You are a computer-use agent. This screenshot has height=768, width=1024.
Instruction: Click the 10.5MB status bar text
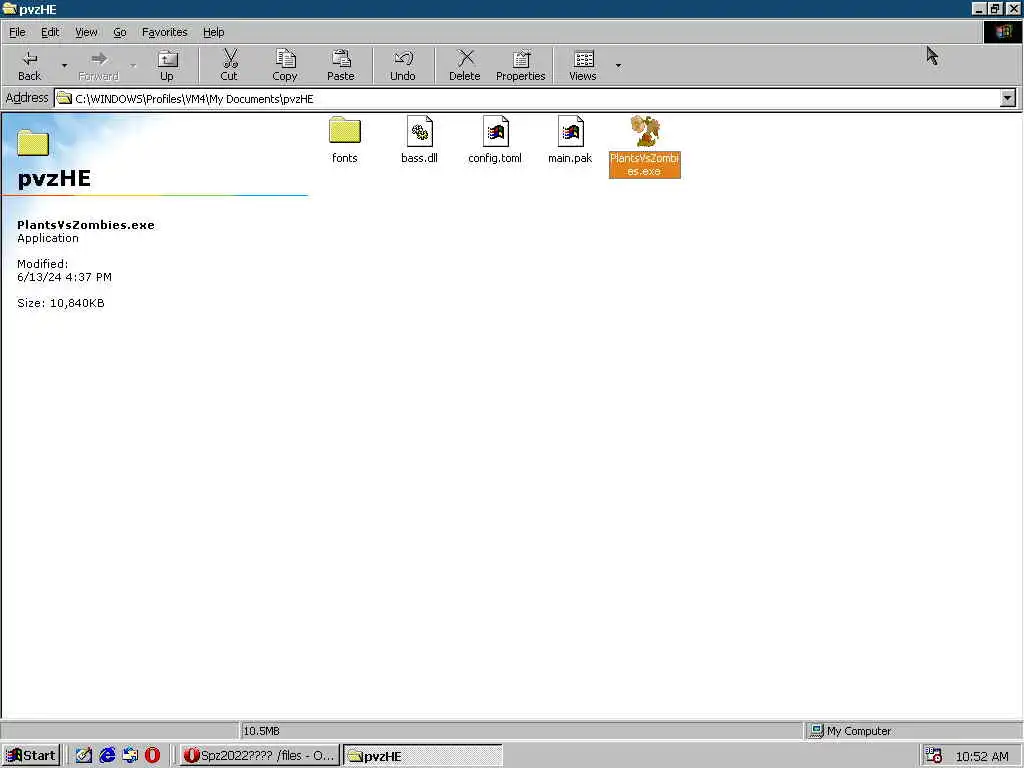[261, 731]
